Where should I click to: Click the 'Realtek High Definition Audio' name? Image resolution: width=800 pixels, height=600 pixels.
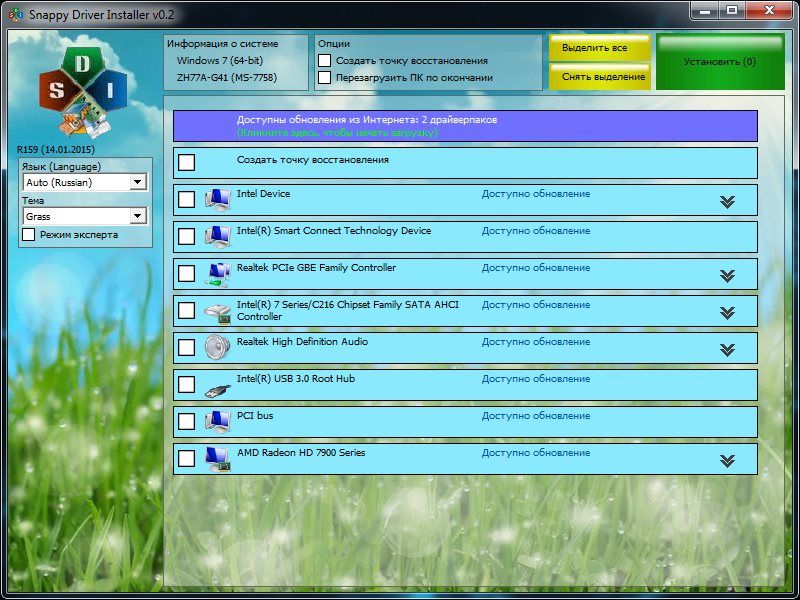pyautogui.click(x=302, y=341)
